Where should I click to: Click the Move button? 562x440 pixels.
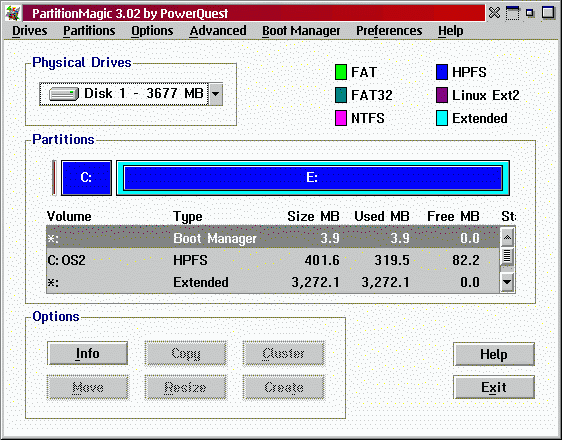[87, 387]
